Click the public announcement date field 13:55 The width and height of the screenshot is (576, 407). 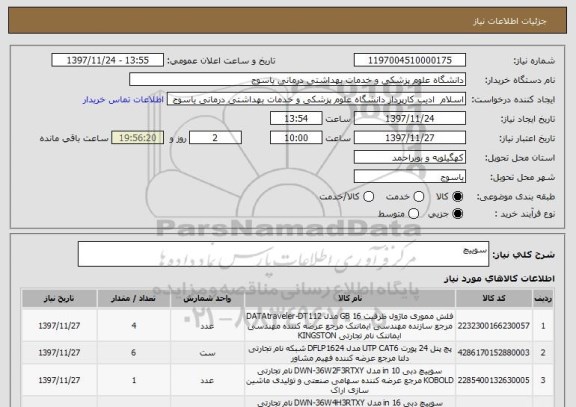coord(108,60)
